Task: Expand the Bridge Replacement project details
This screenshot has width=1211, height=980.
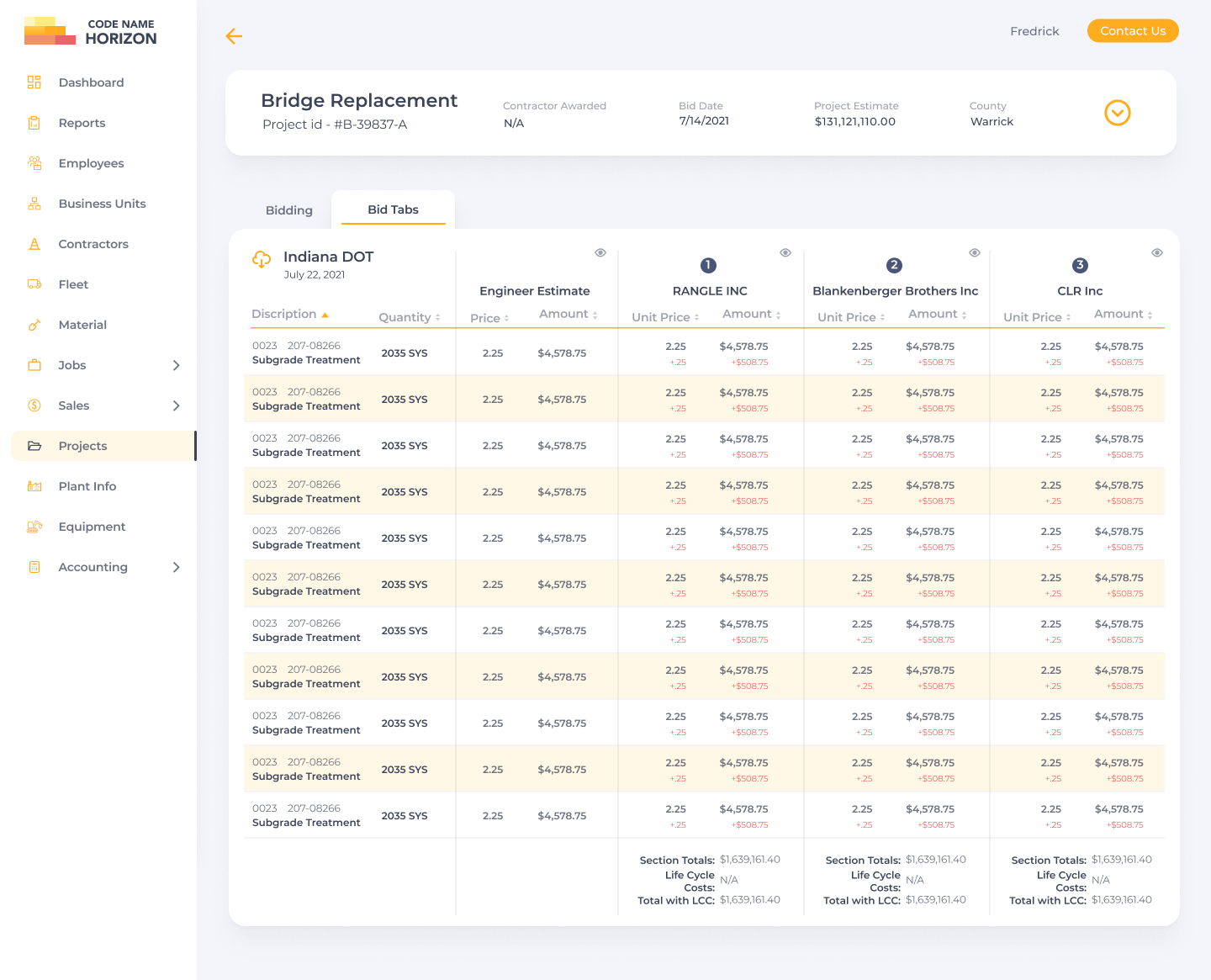Action: [x=1117, y=113]
